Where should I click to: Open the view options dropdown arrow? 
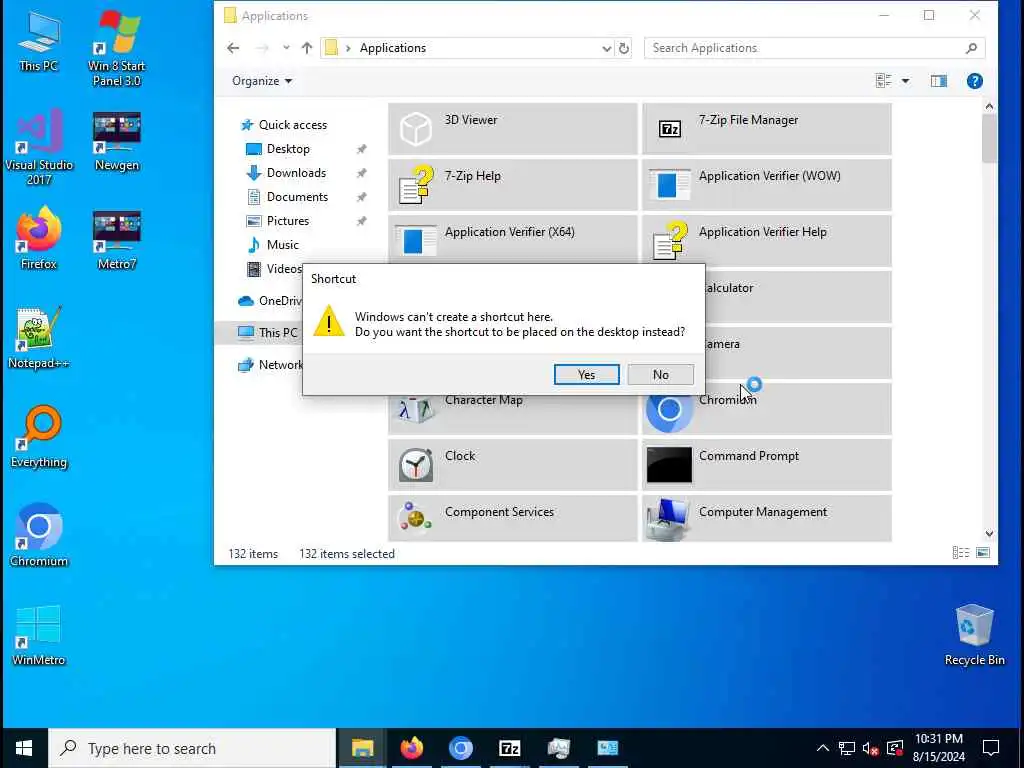pos(905,81)
